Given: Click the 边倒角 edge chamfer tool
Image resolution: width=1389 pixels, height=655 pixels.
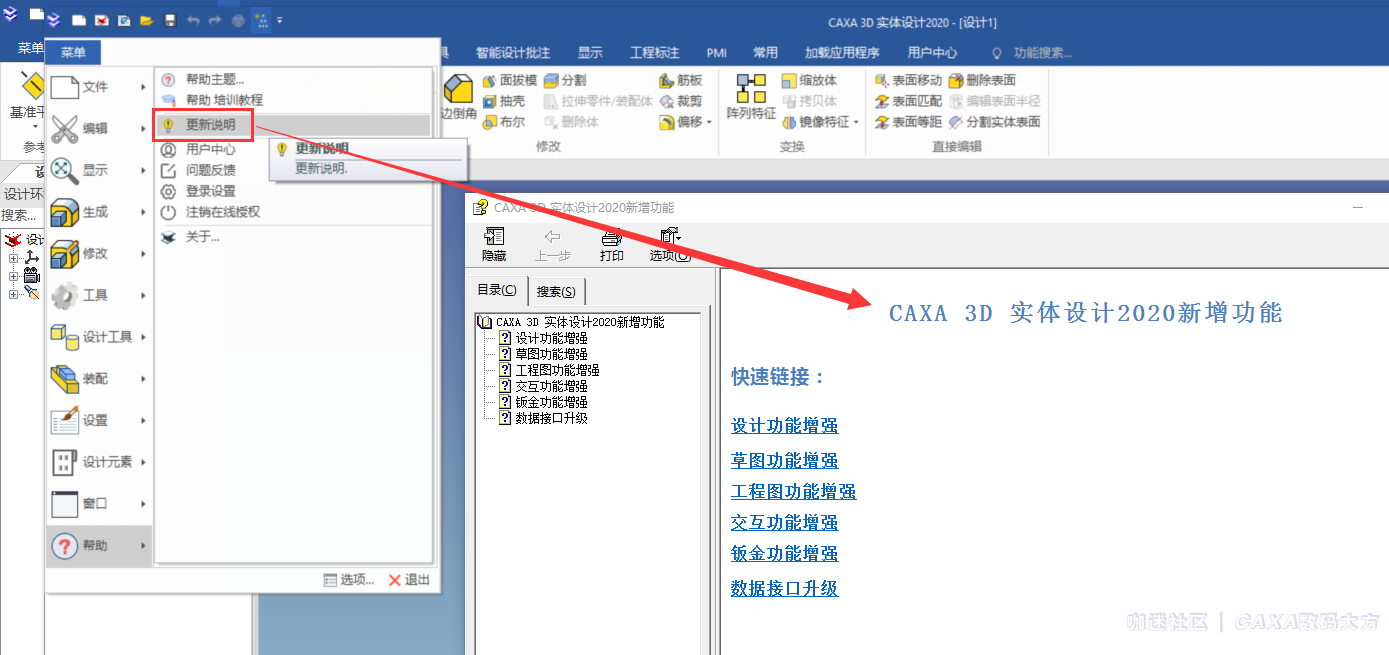Looking at the screenshot, I should point(459,99).
